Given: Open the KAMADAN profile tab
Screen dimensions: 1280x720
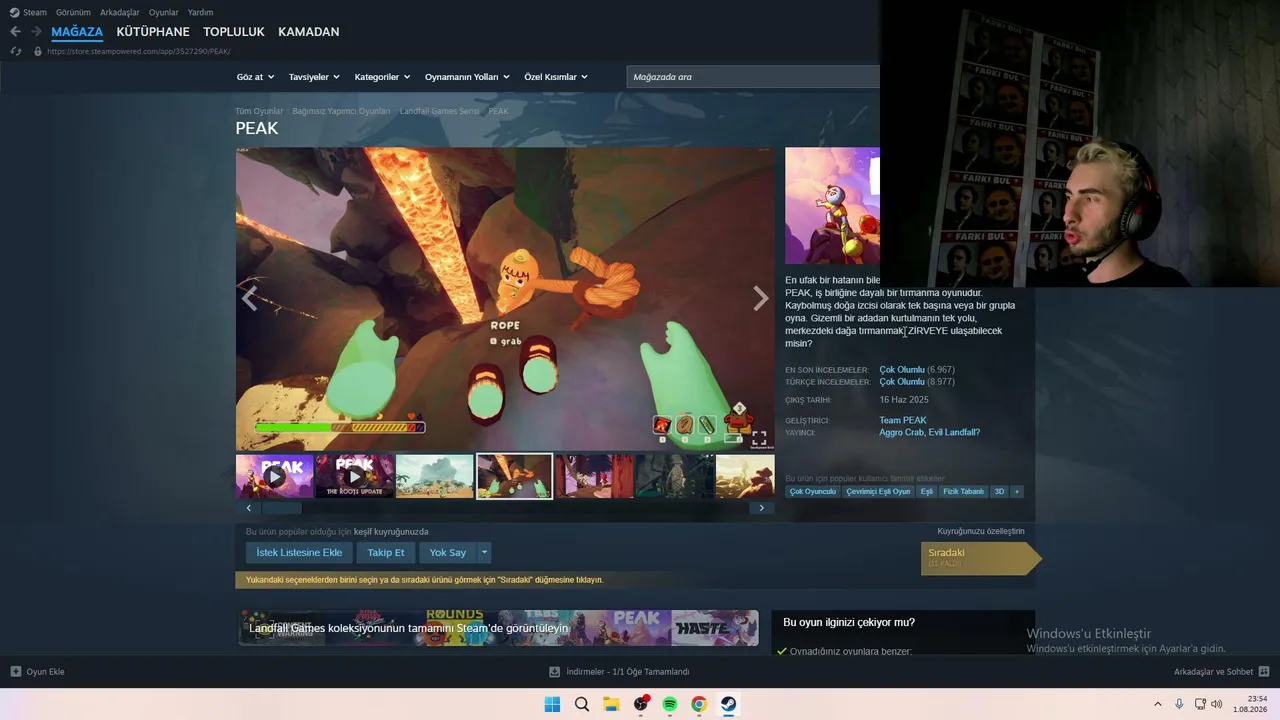Looking at the screenshot, I should point(309,32).
